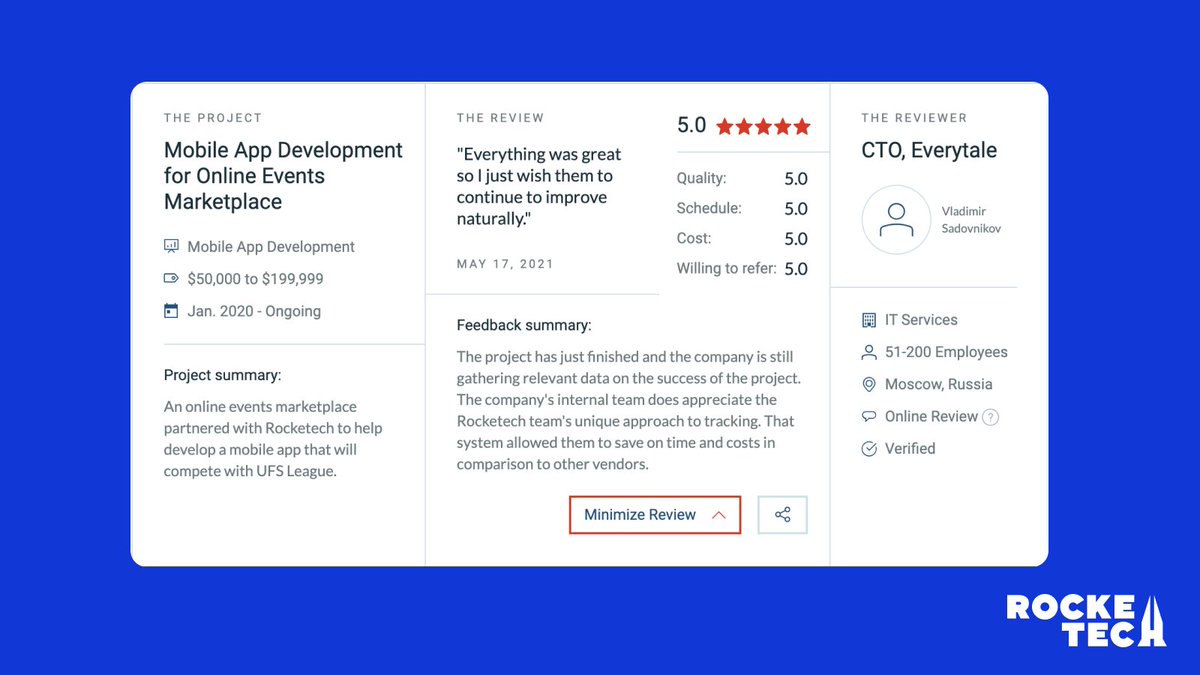Click the text Jan. 2020 - Ongoing
The height and width of the screenshot is (675, 1200).
point(254,311)
